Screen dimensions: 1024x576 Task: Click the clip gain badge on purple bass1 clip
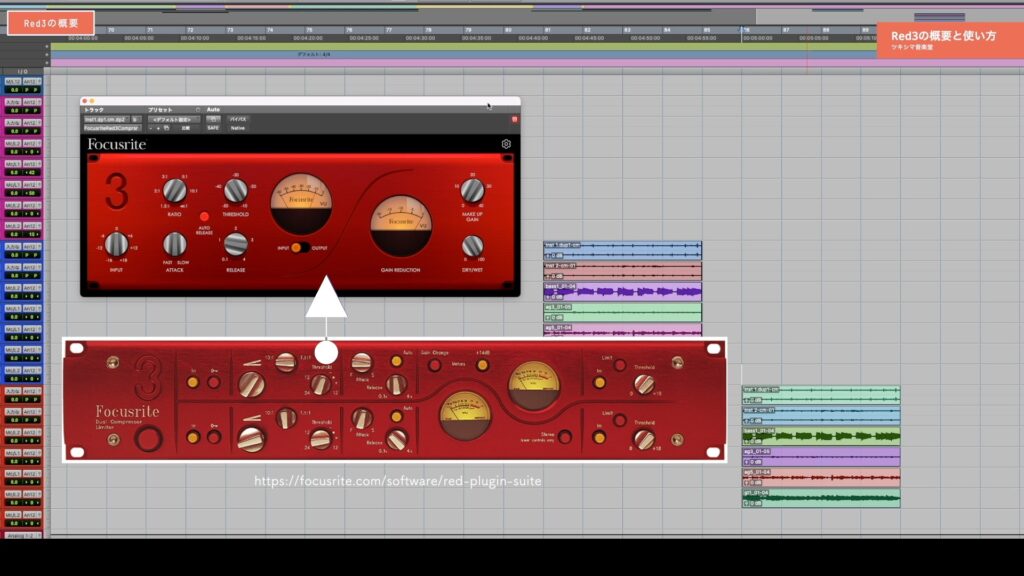click(x=554, y=297)
